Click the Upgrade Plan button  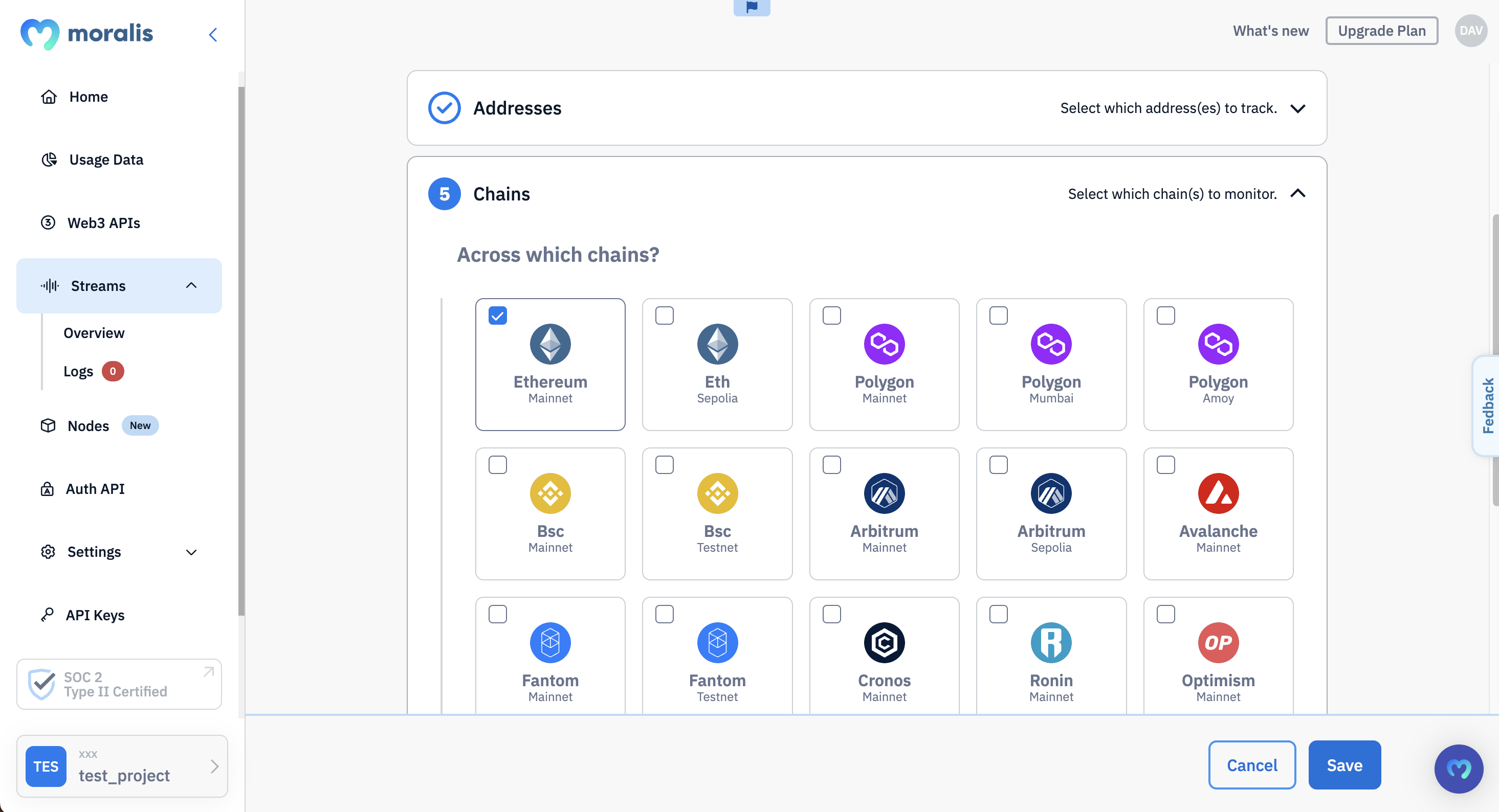pyautogui.click(x=1382, y=31)
